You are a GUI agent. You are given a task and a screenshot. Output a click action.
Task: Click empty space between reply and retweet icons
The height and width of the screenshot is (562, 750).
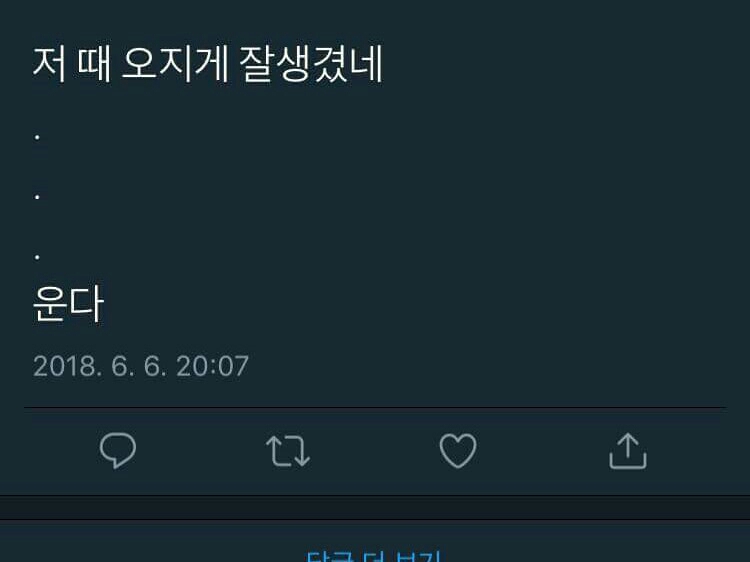pyautogui.click(x=201, y=451)
